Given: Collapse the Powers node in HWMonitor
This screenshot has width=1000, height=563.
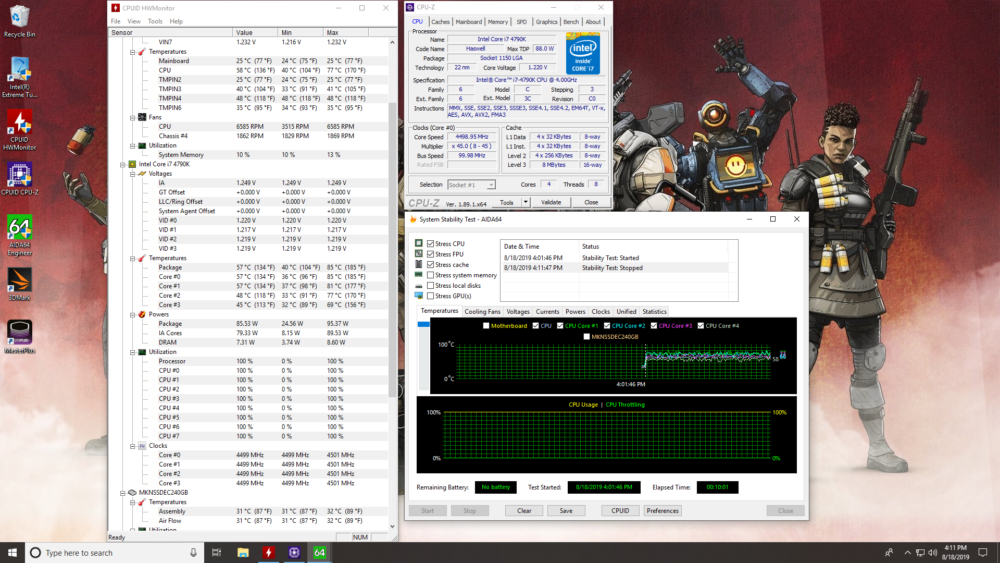Looking at the screenshot, I should coord(133,314).
